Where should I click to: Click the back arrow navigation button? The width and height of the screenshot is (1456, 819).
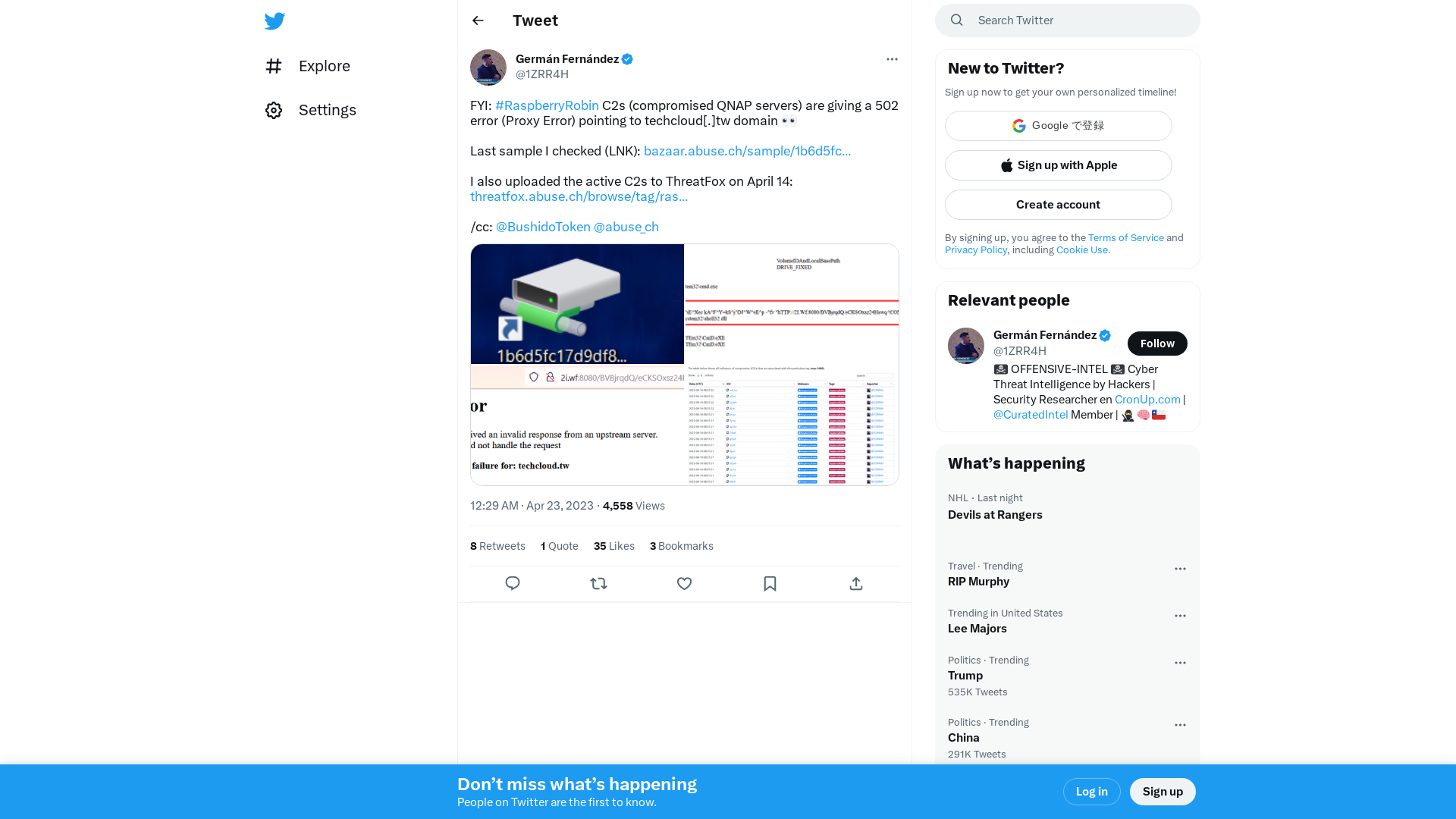click(478, 20)
